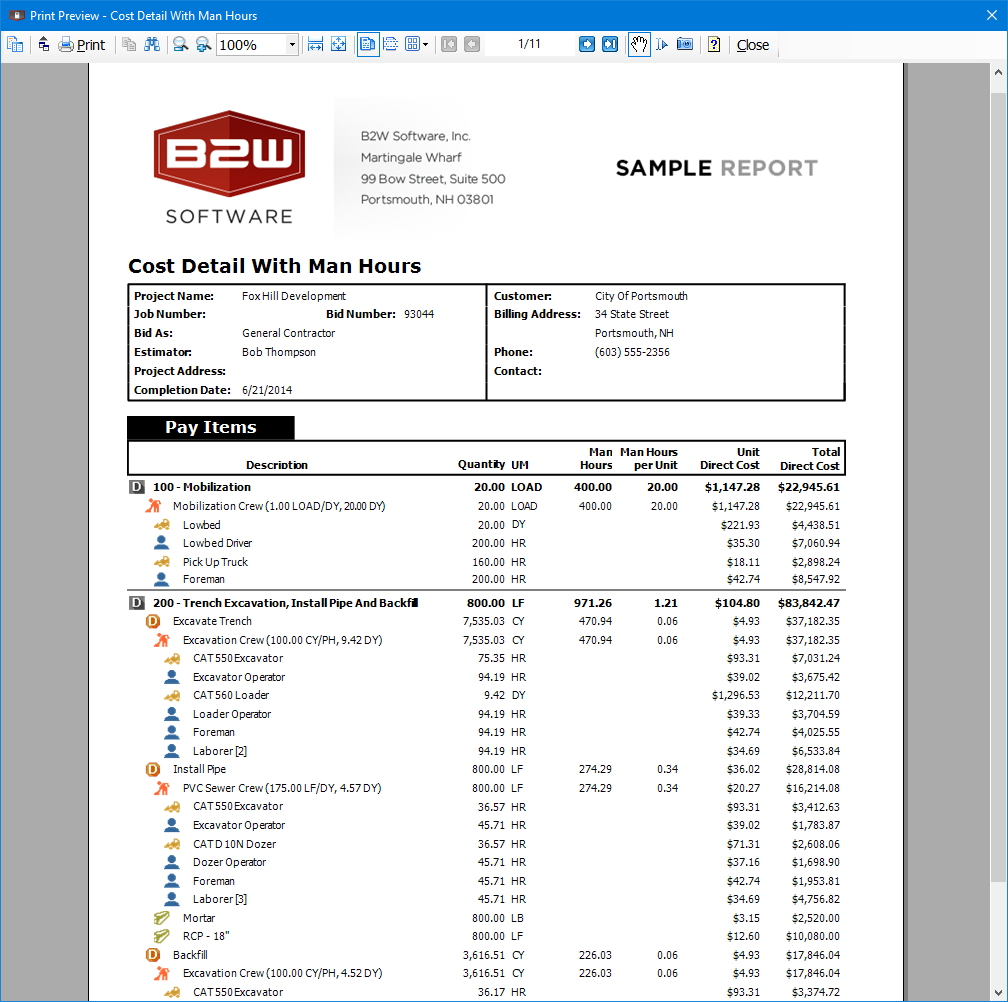This screenshot has width=1008, height=1002.
Task: Click the D icon beside 200 - Trench Excavation
Action: [136, 603]
